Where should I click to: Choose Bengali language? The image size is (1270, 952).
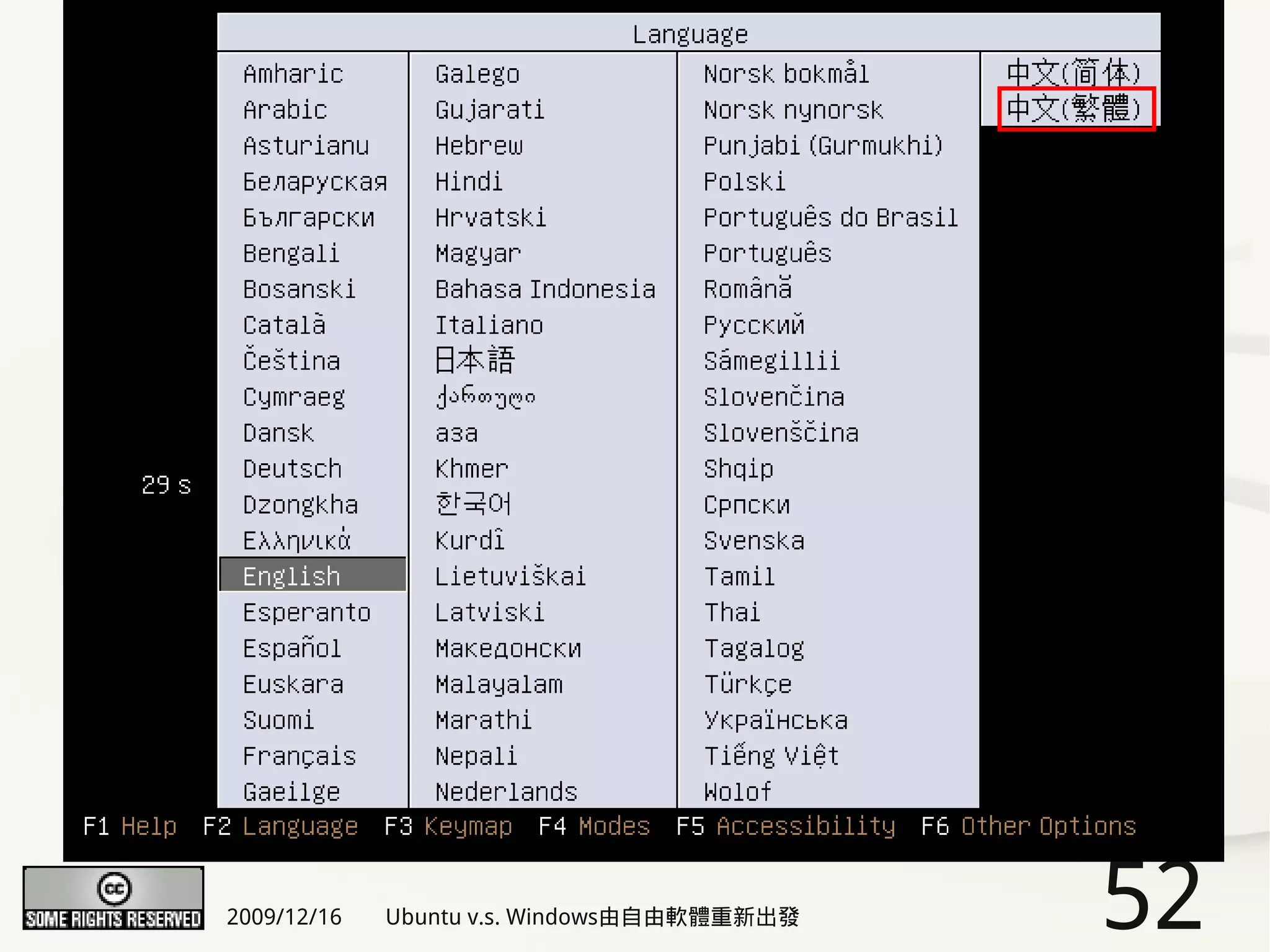point(291,254)
